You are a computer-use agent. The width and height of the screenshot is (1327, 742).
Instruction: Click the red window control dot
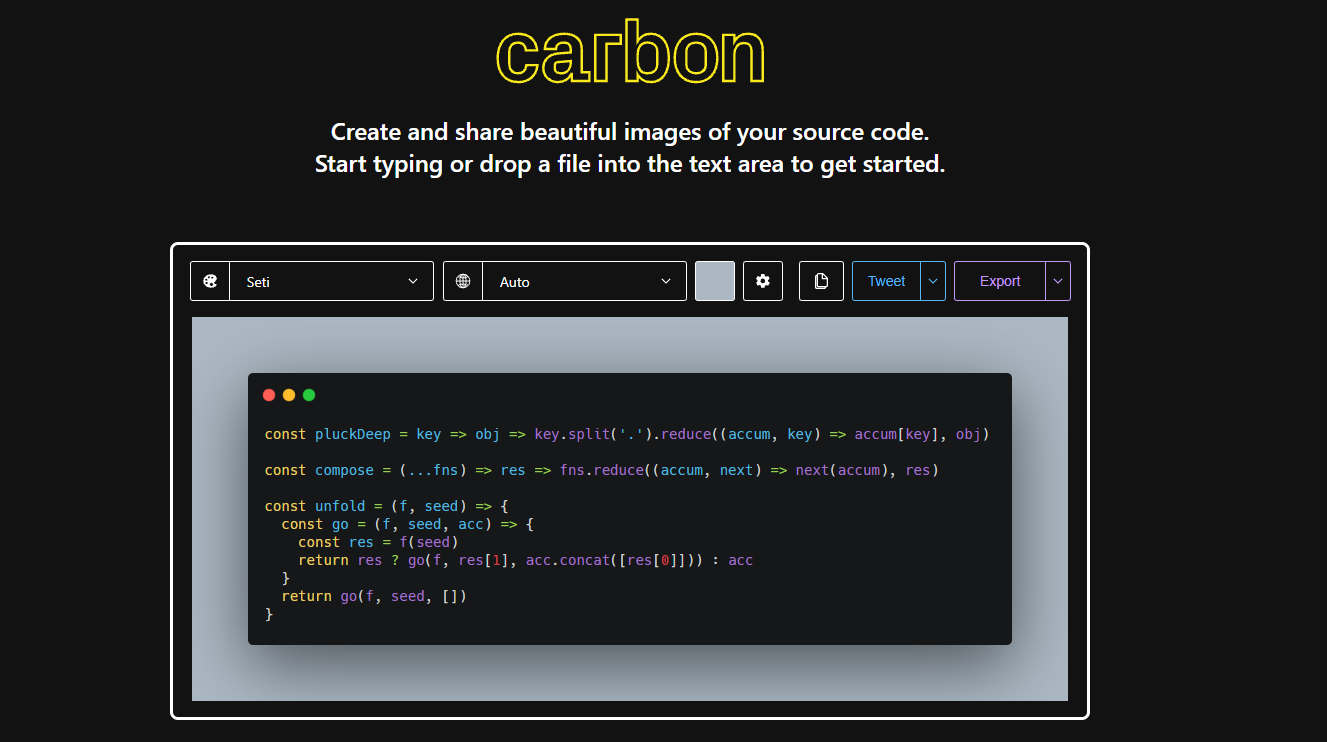tap(269, 395)
